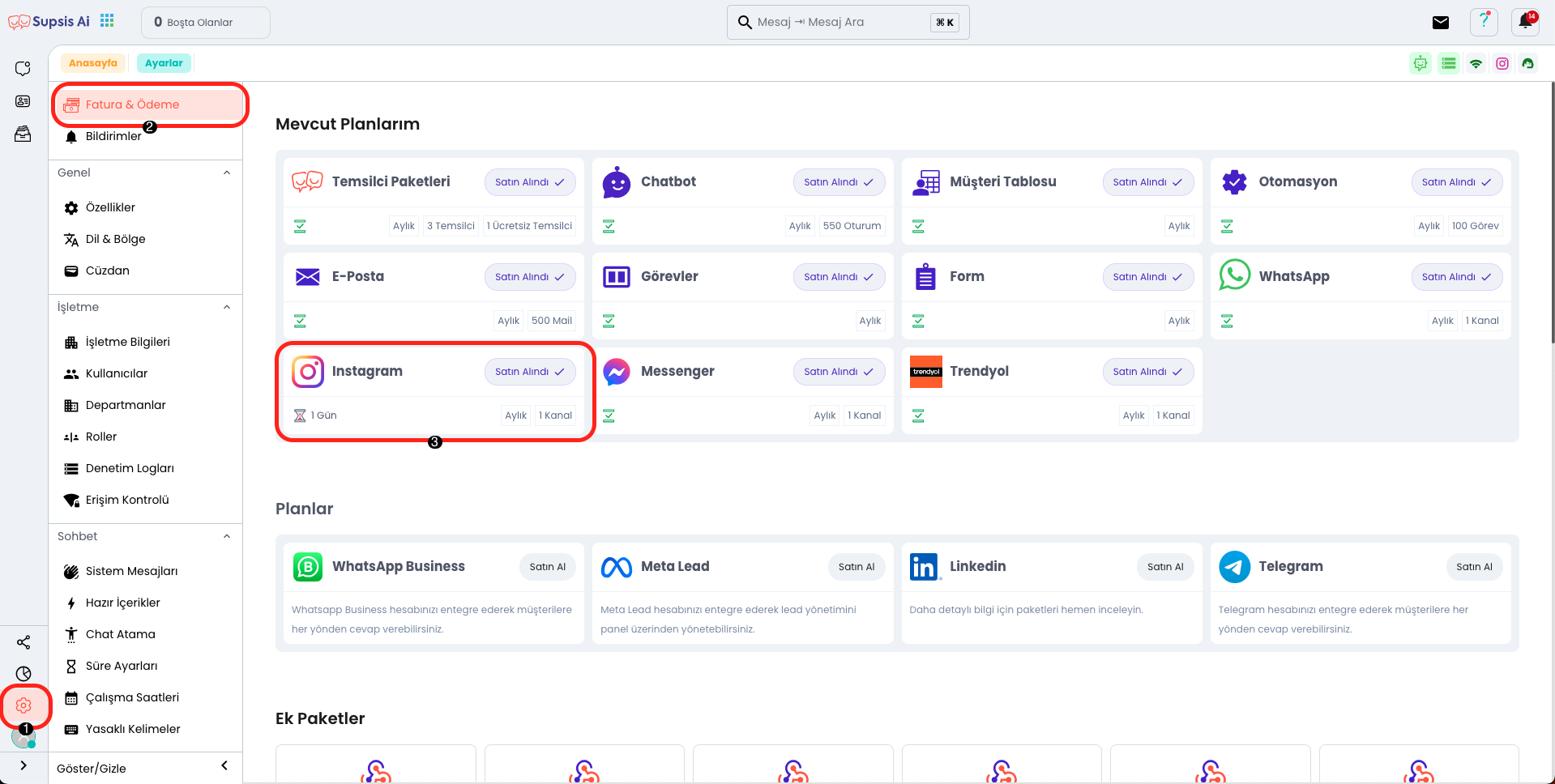The image size is (1555, 784).
Task: Click the green robot status icon
Action: point(1420,63)
